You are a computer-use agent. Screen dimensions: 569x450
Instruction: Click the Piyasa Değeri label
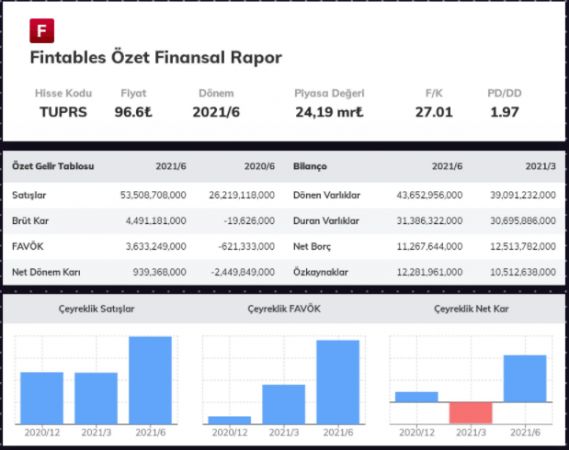click(x=329, y=93)
